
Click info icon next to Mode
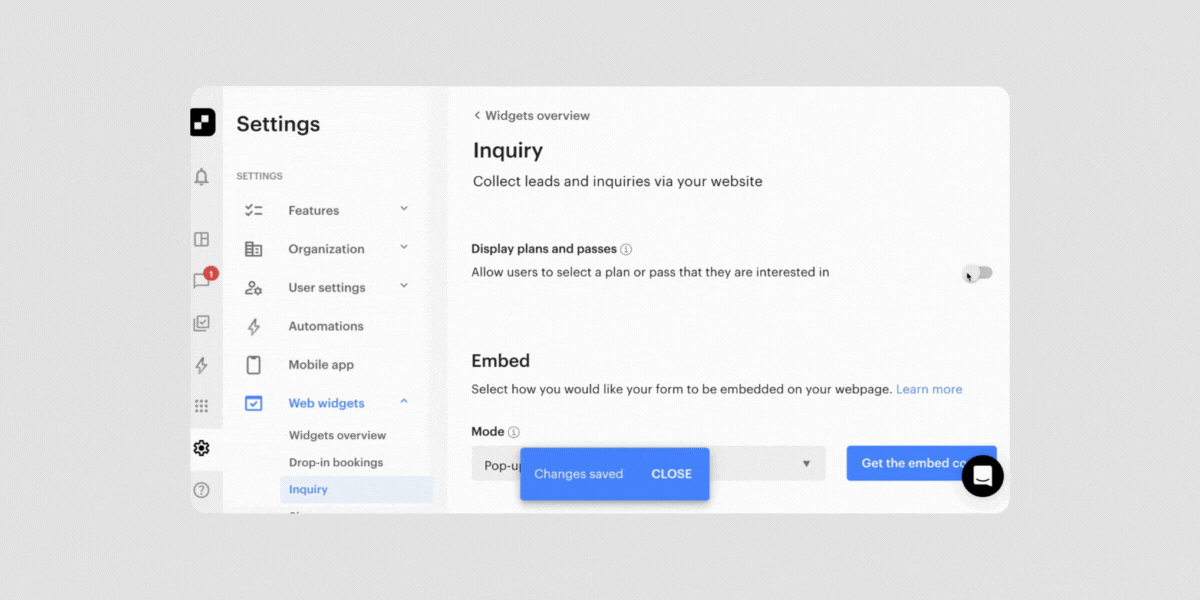tap(514, 432)
